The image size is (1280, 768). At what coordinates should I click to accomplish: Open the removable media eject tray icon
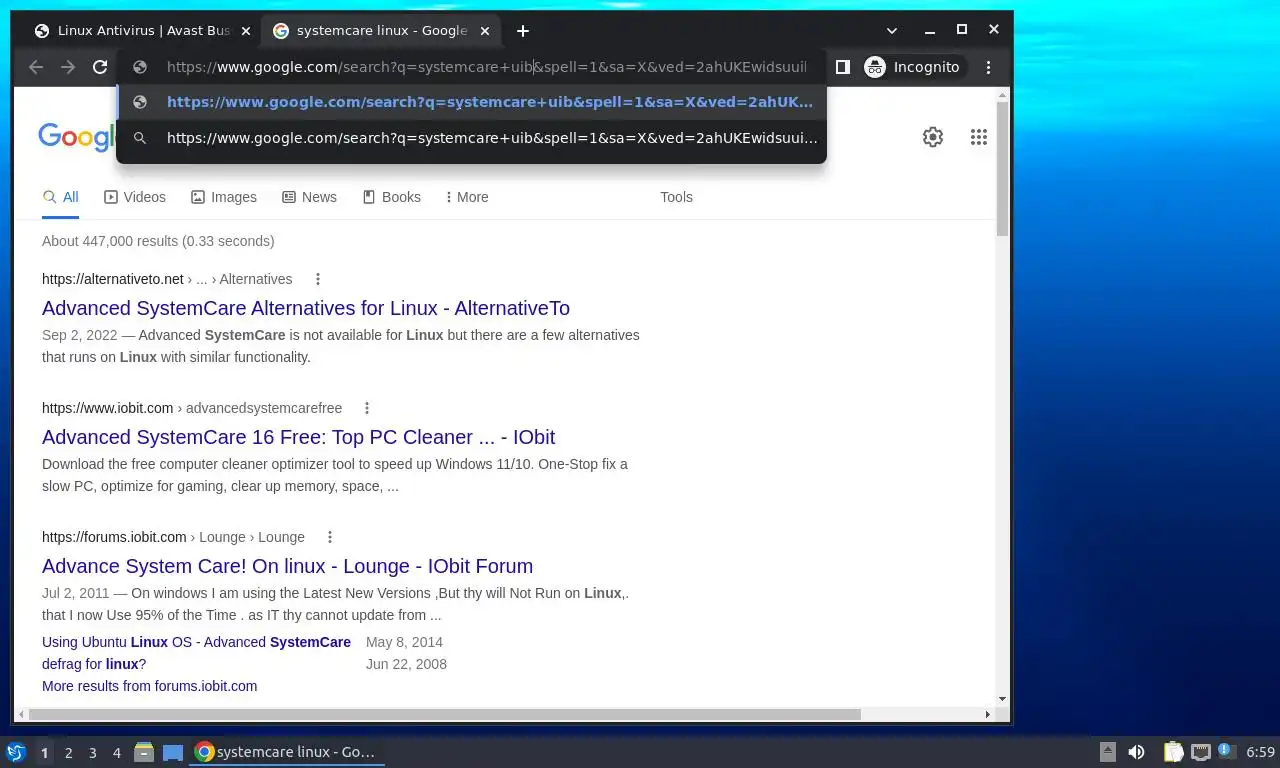(x=1107, y=752)
